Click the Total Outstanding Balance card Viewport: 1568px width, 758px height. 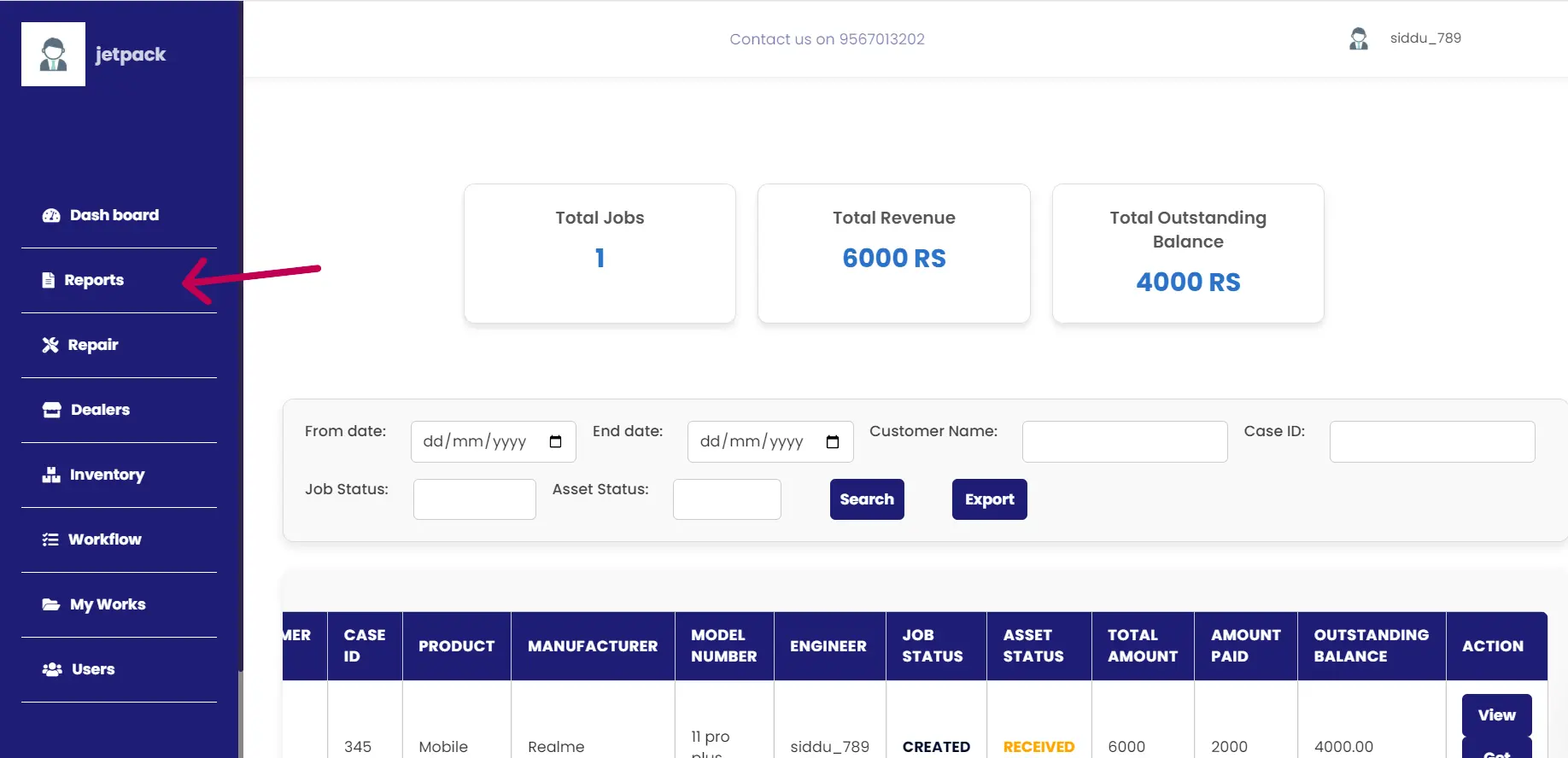(1188, 254)
